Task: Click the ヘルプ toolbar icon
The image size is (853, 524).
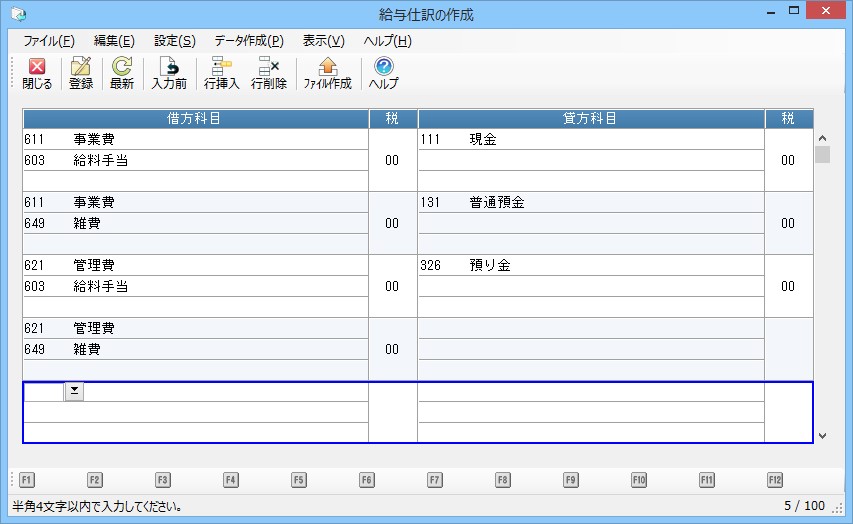Action: [x=383, y=73]
